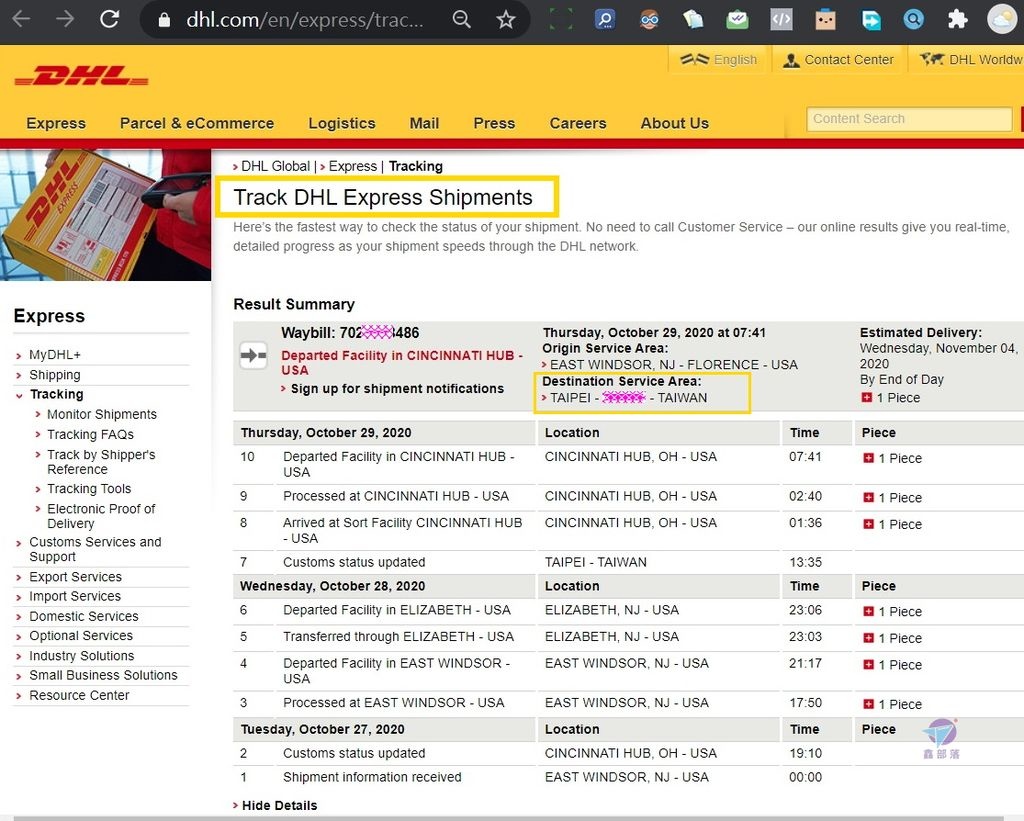Open Domestic Services in sidebar
1024x821 pixels.
point(84,617)
